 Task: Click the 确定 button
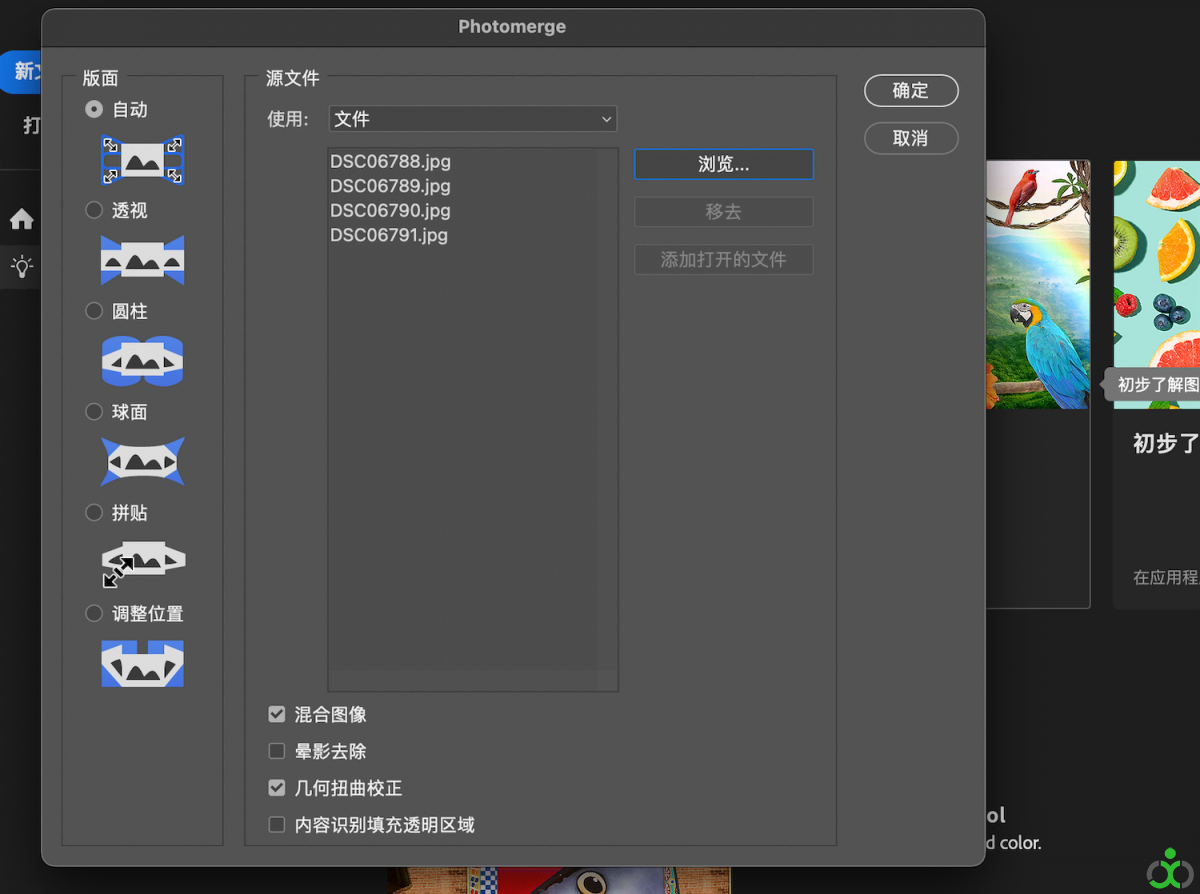pos(911,90)
